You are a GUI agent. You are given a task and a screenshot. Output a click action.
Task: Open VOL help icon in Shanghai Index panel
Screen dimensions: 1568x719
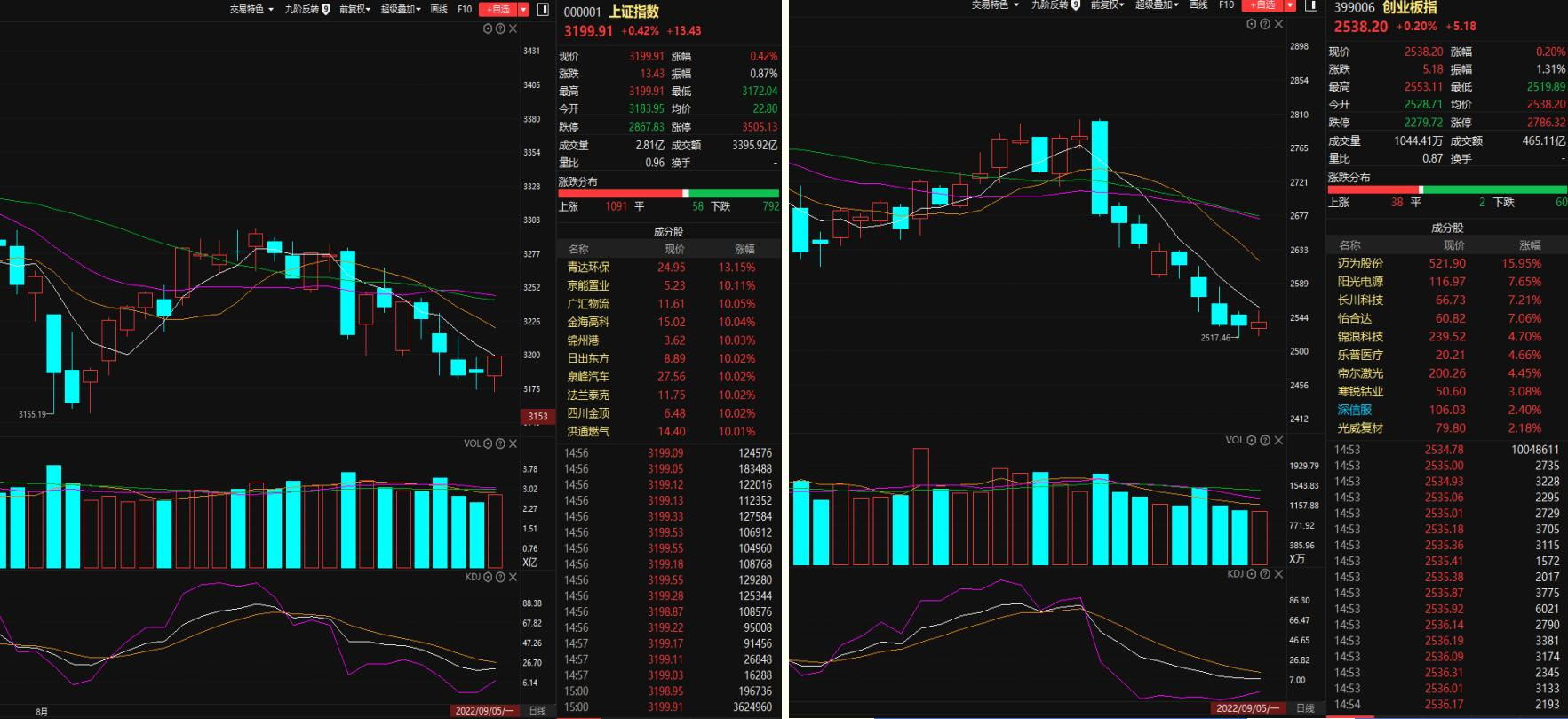coord(500,443)
